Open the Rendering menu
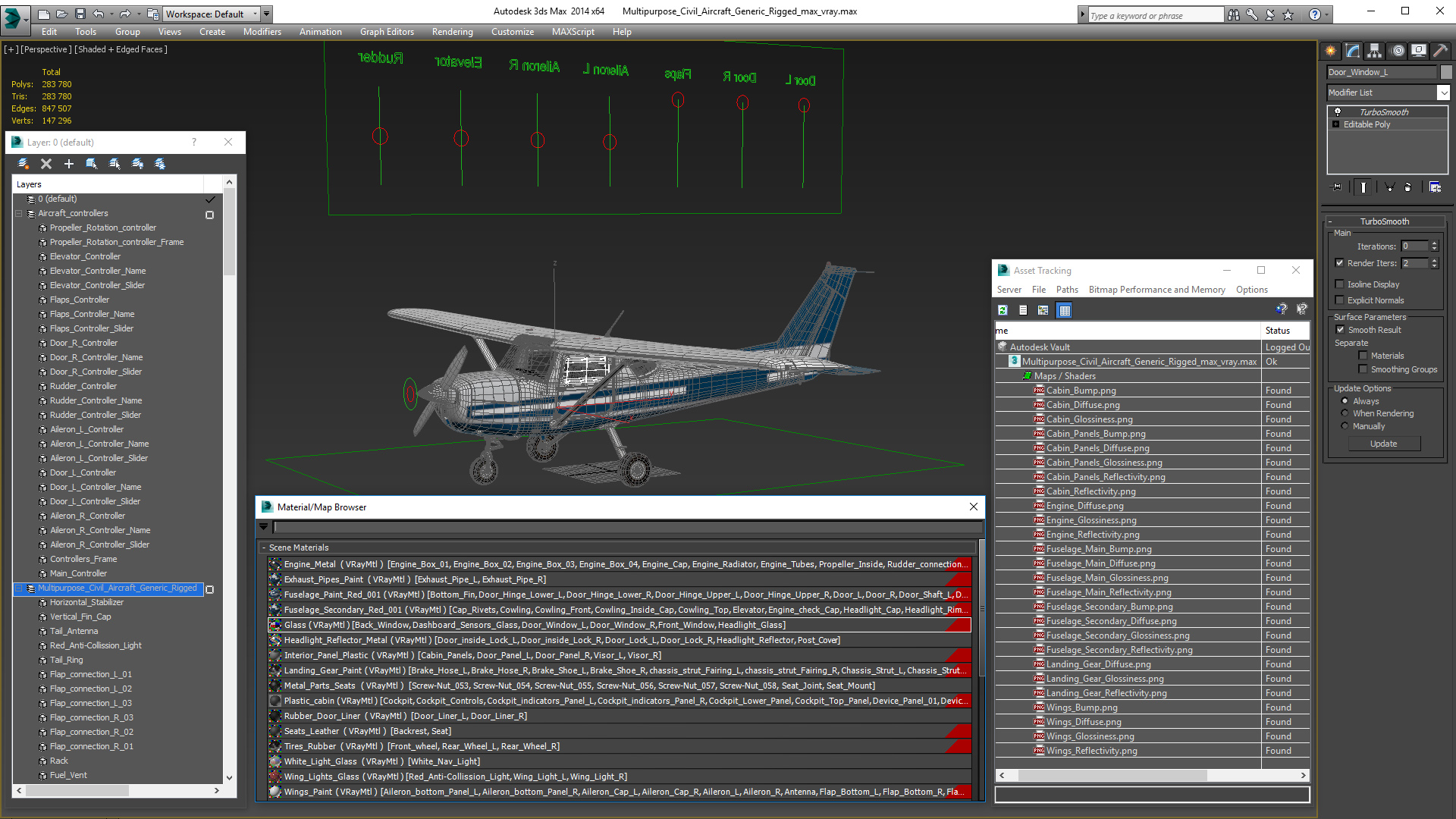 coord(453,32)
